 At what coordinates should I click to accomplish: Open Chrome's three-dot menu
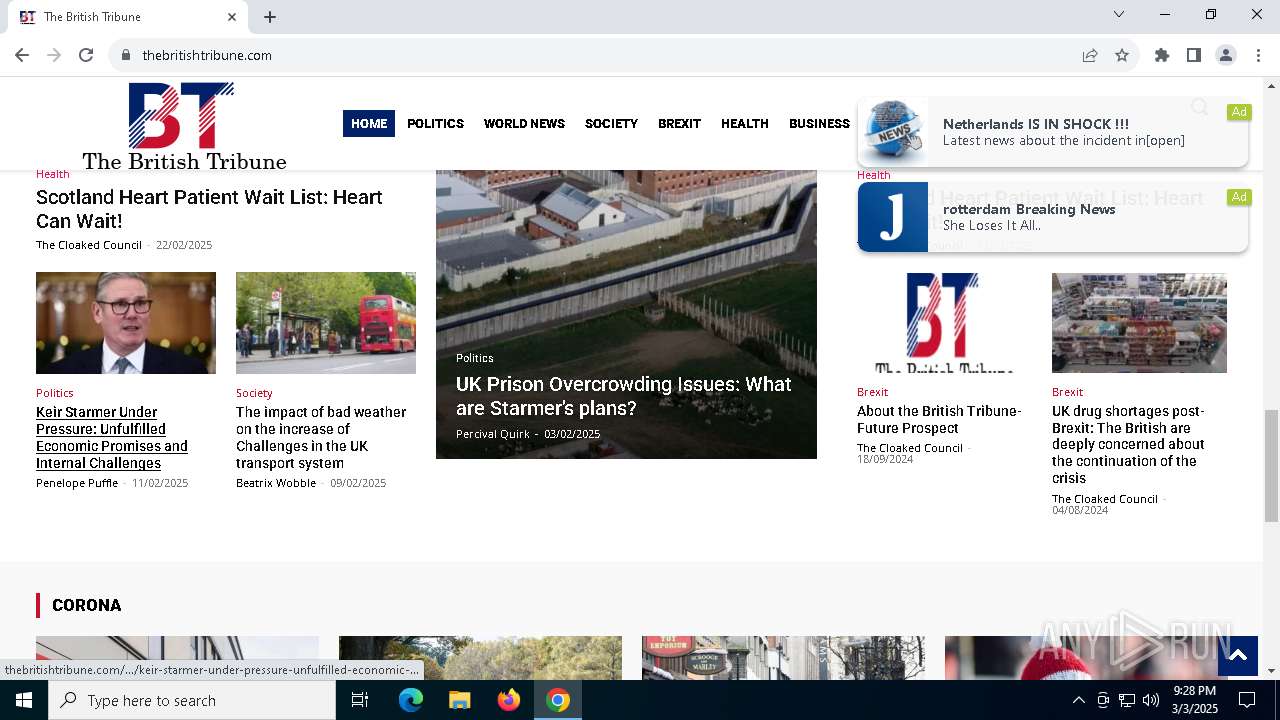1258,55
